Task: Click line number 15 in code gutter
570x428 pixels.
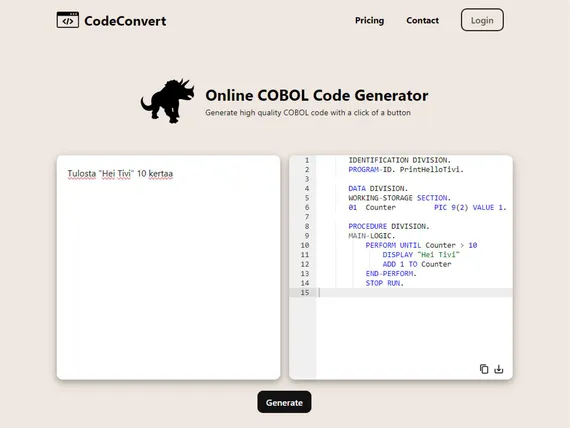Action: click(305, 292)
